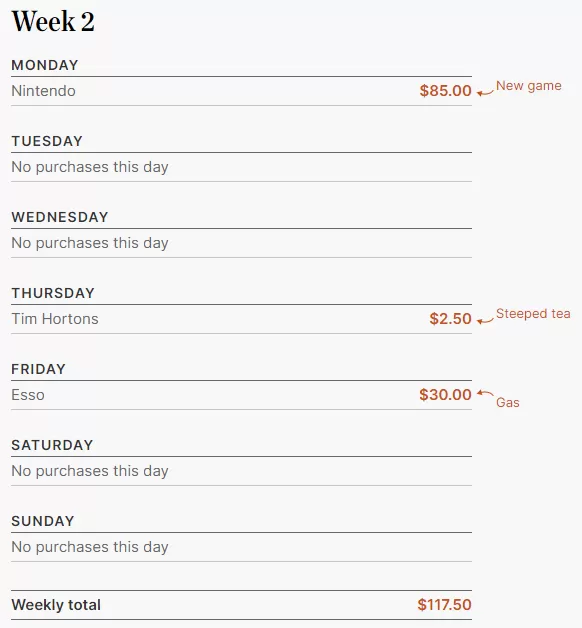Select the Week 2 heading
The image size is (582, 628).
click(x=53, y=21)
